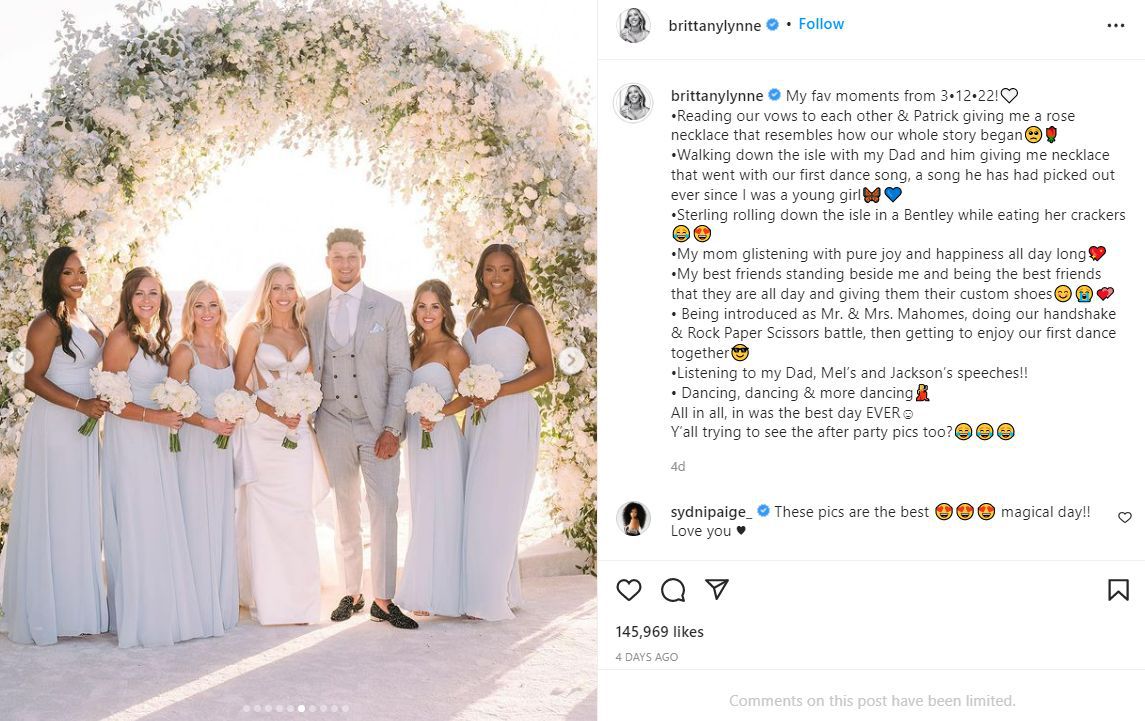Click the verified checkmark beside the caption username
Viewport: 1145px width, 721px height.
[x=773, y=95]
